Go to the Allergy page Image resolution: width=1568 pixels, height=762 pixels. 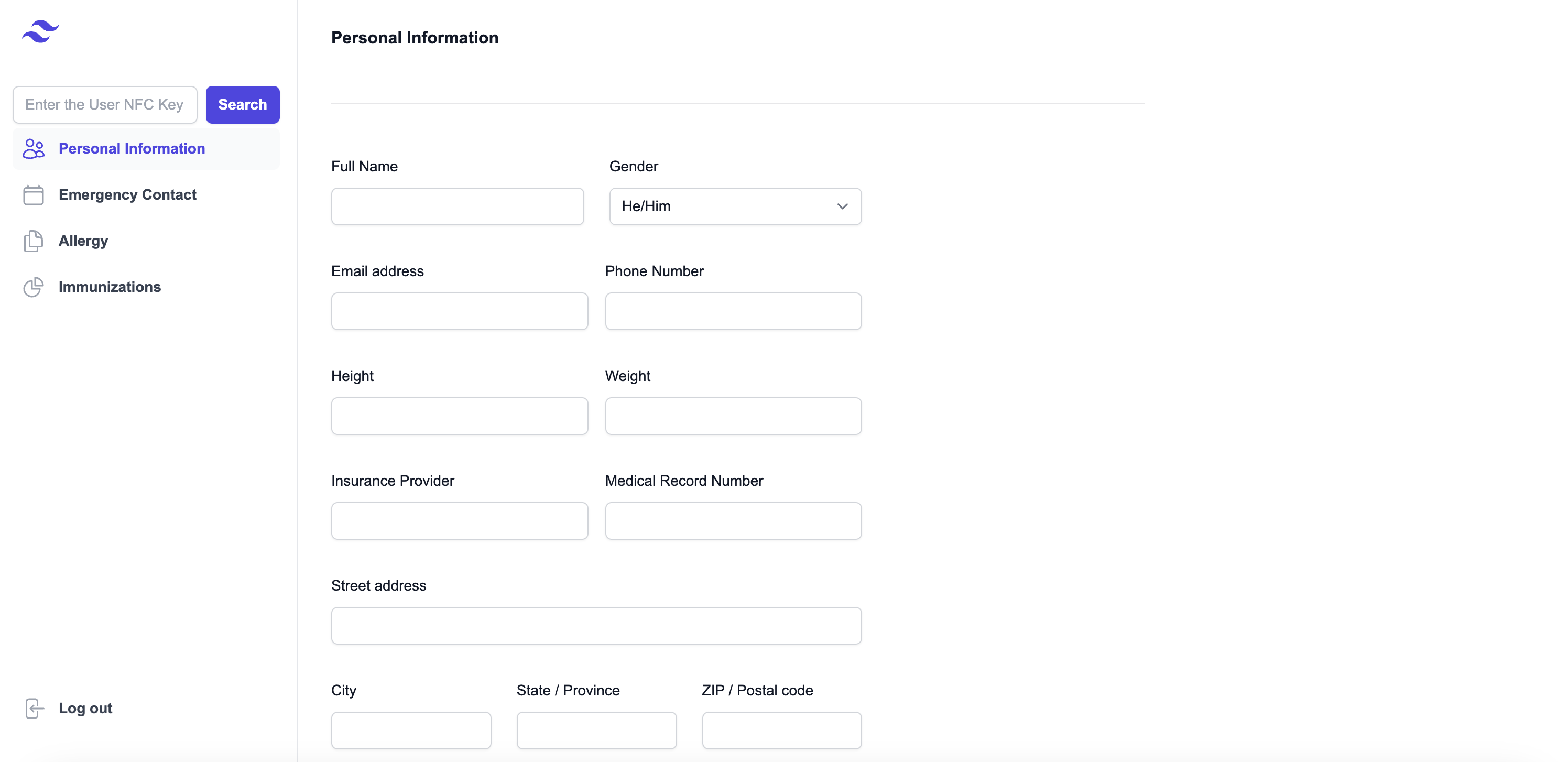83,241
